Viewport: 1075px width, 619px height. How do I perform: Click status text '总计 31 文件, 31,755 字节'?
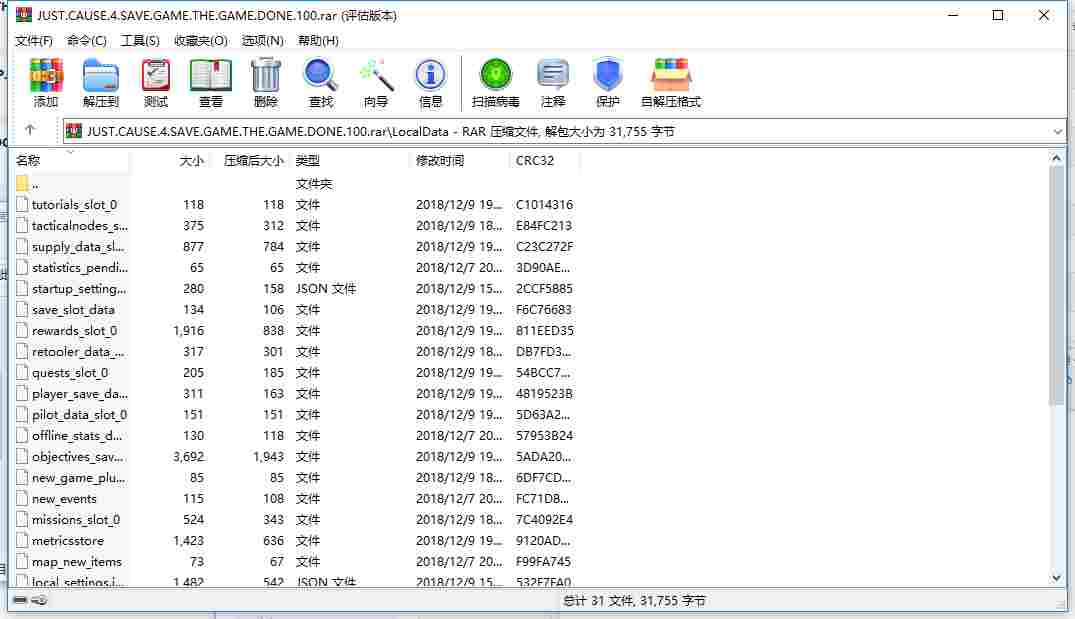634,600
